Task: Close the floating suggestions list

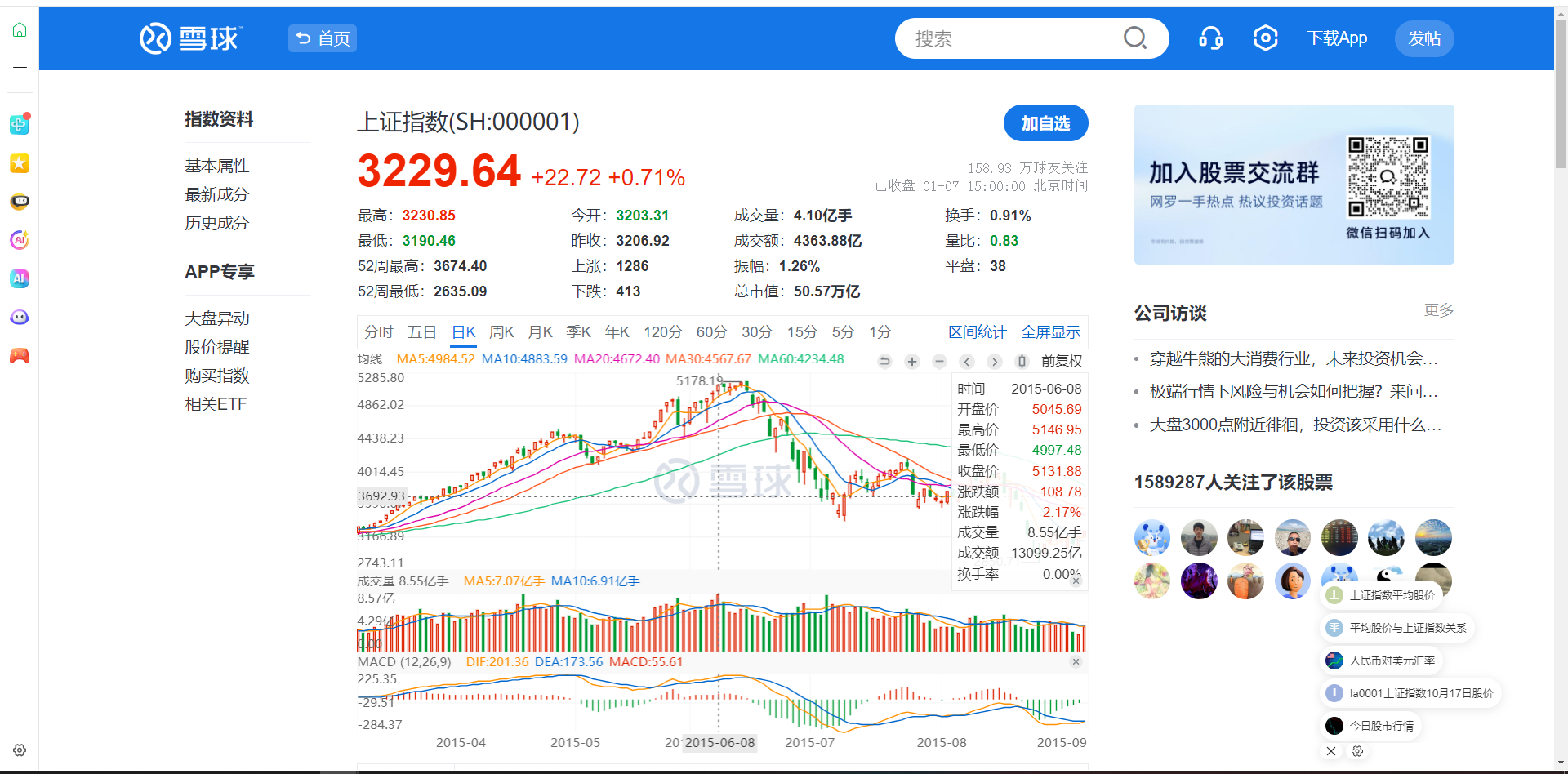Action: pyautogui.click(x=1331, y=751)
